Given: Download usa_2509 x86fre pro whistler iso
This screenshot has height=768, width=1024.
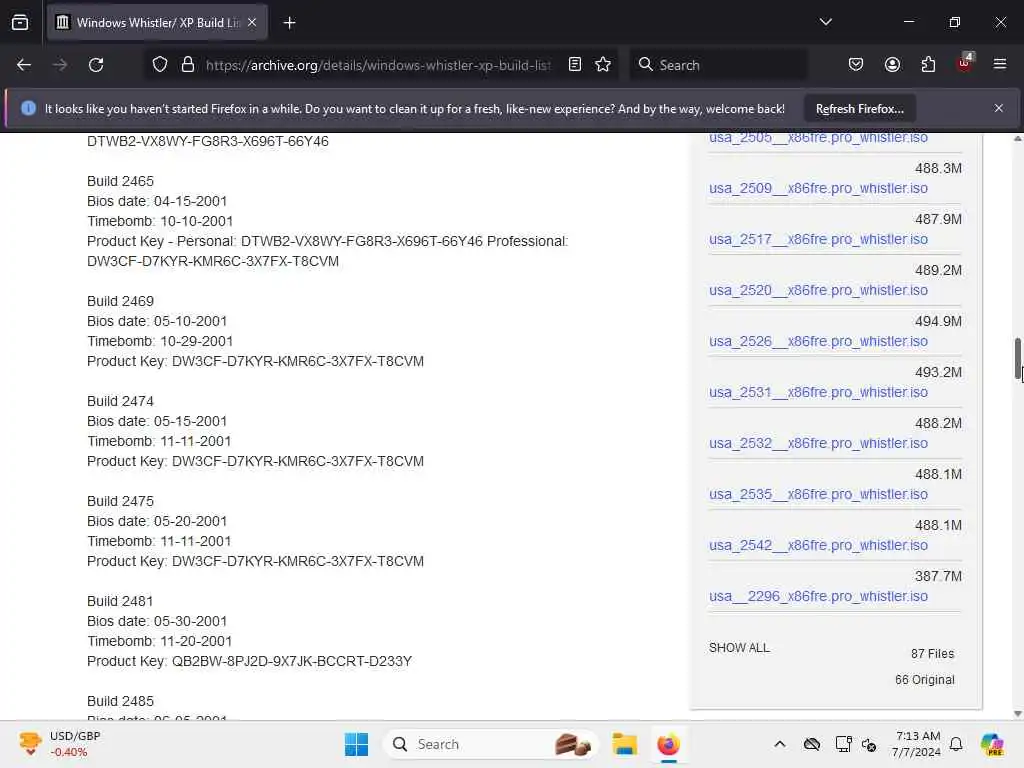Looking at the screenshot, I should pyautogui.click(x=818, y=188).
